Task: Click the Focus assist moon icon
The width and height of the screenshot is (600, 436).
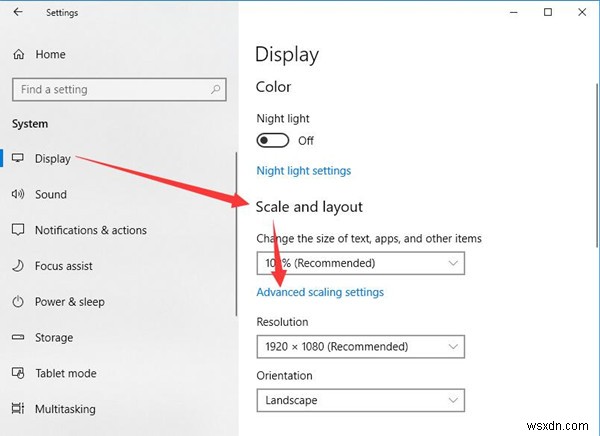Action: pos(18,266)
